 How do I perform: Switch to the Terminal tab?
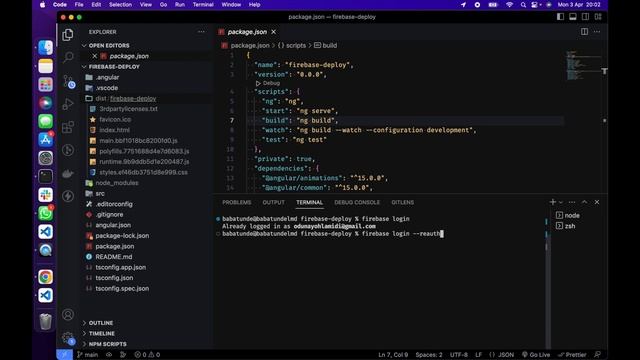(x=309, y=202)
